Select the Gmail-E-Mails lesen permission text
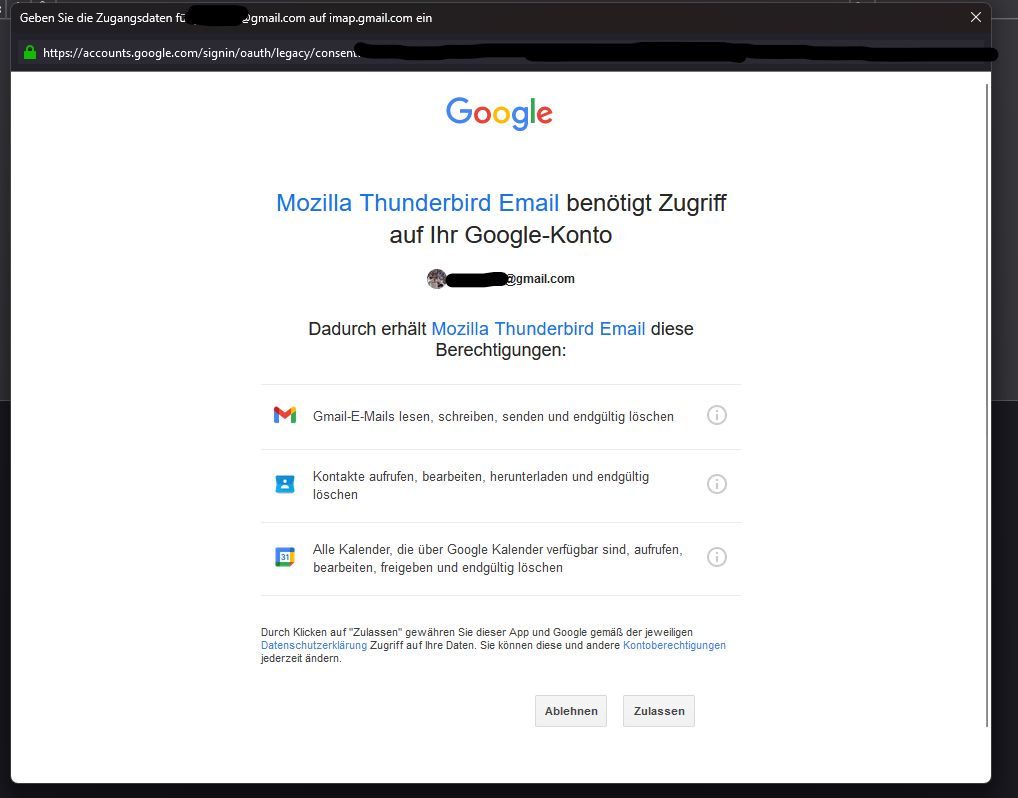 [x=493, y=416]
